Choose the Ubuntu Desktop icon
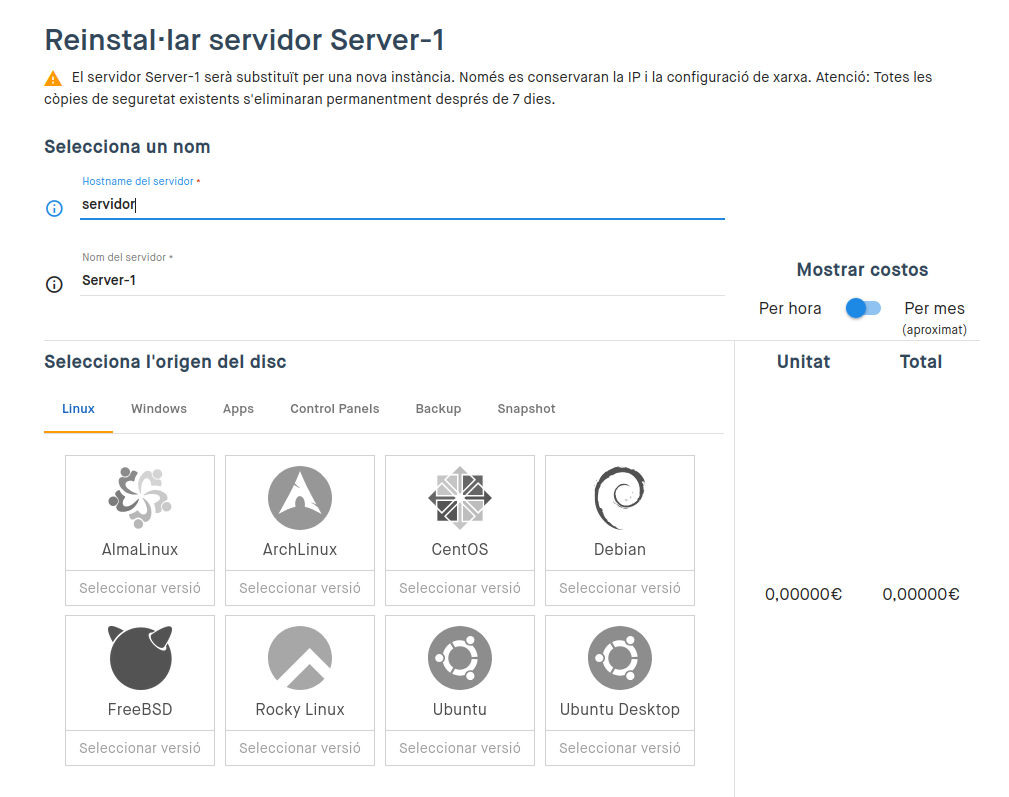 coord(620,658)
